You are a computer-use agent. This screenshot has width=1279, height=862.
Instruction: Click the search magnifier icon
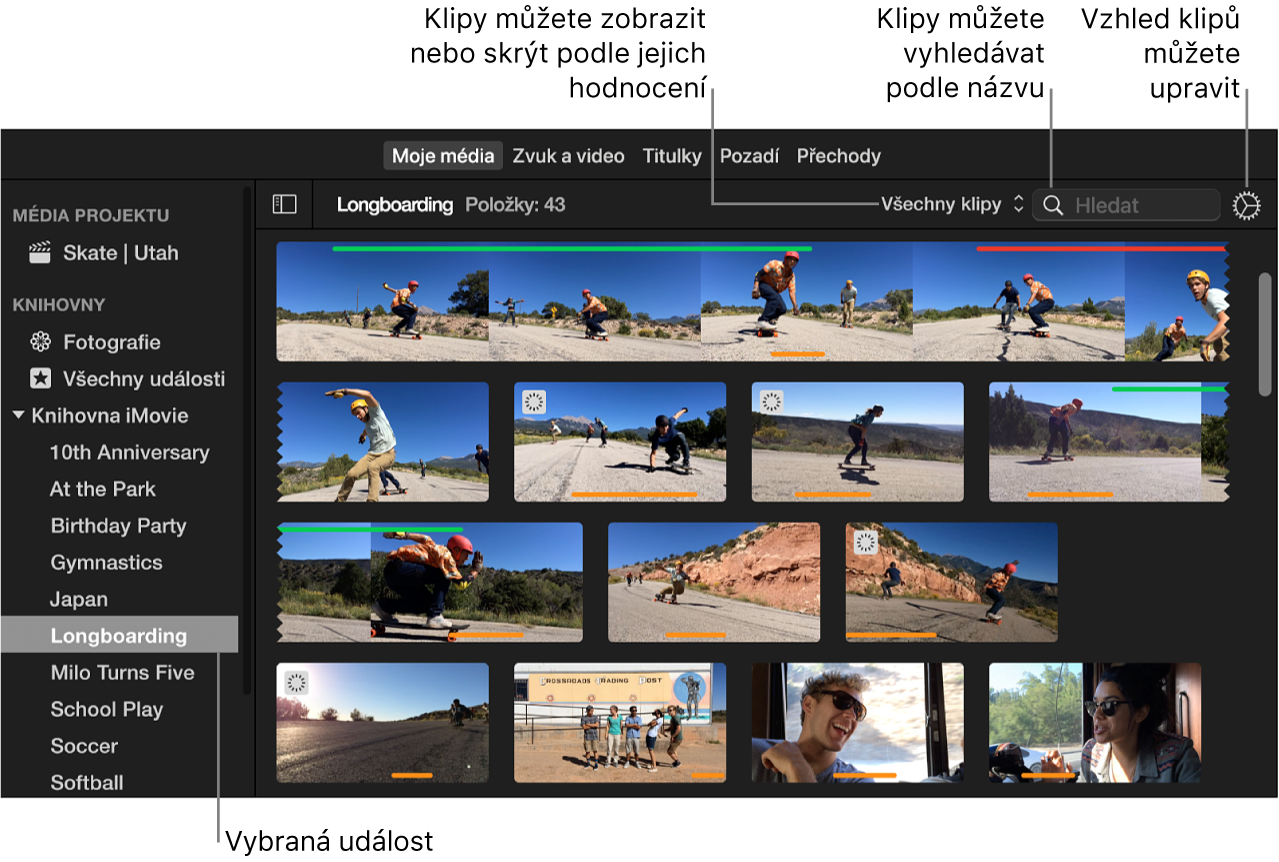(x=1053, y=205)
